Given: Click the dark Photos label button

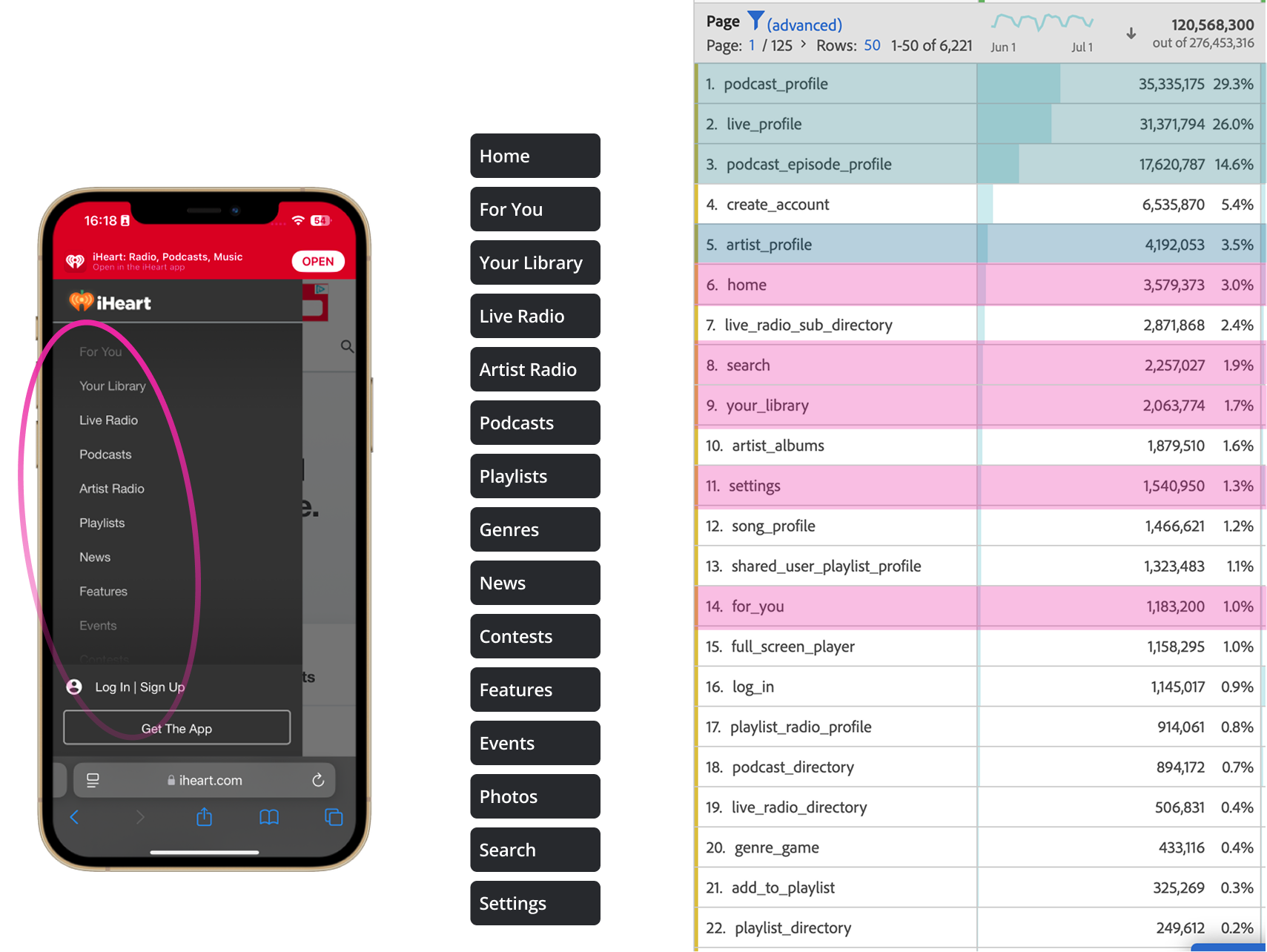Looking at the screenshot, I should coord(535,796).
